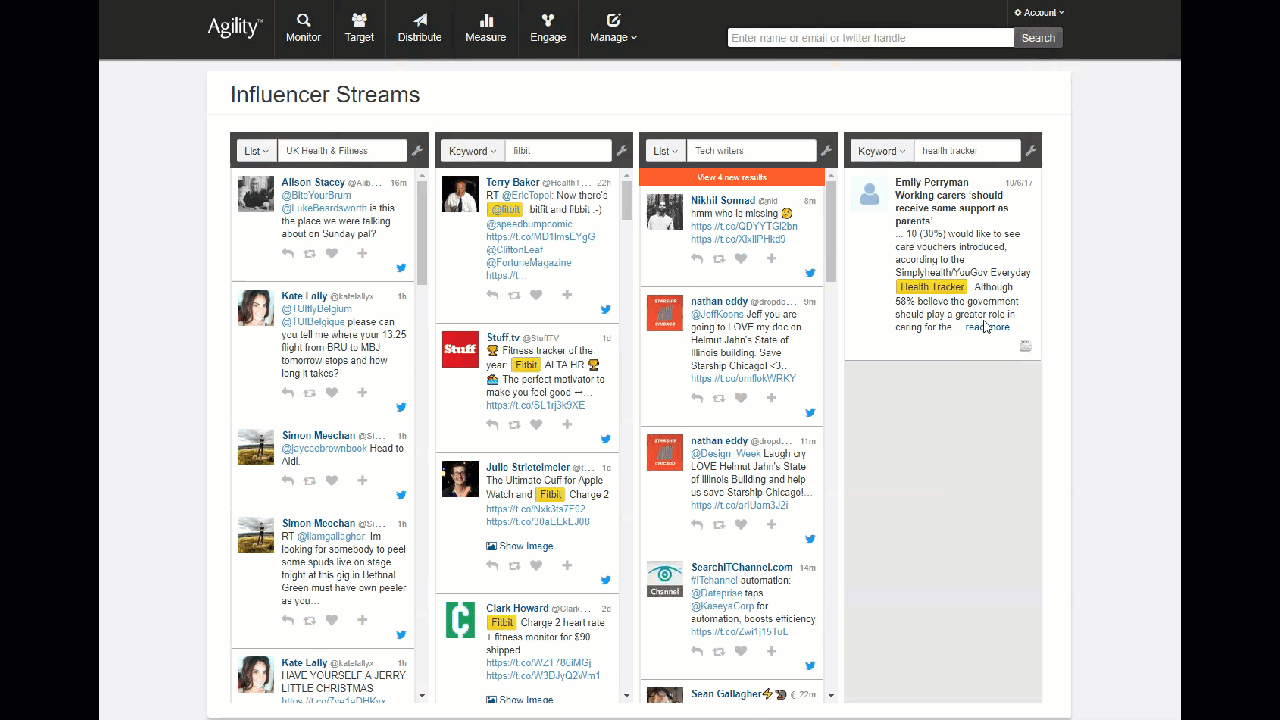Screen dimensions: 1280x720
Task: Retweet Simon Meechan's Head to Aldi tweet
Action: pos(310,481)
